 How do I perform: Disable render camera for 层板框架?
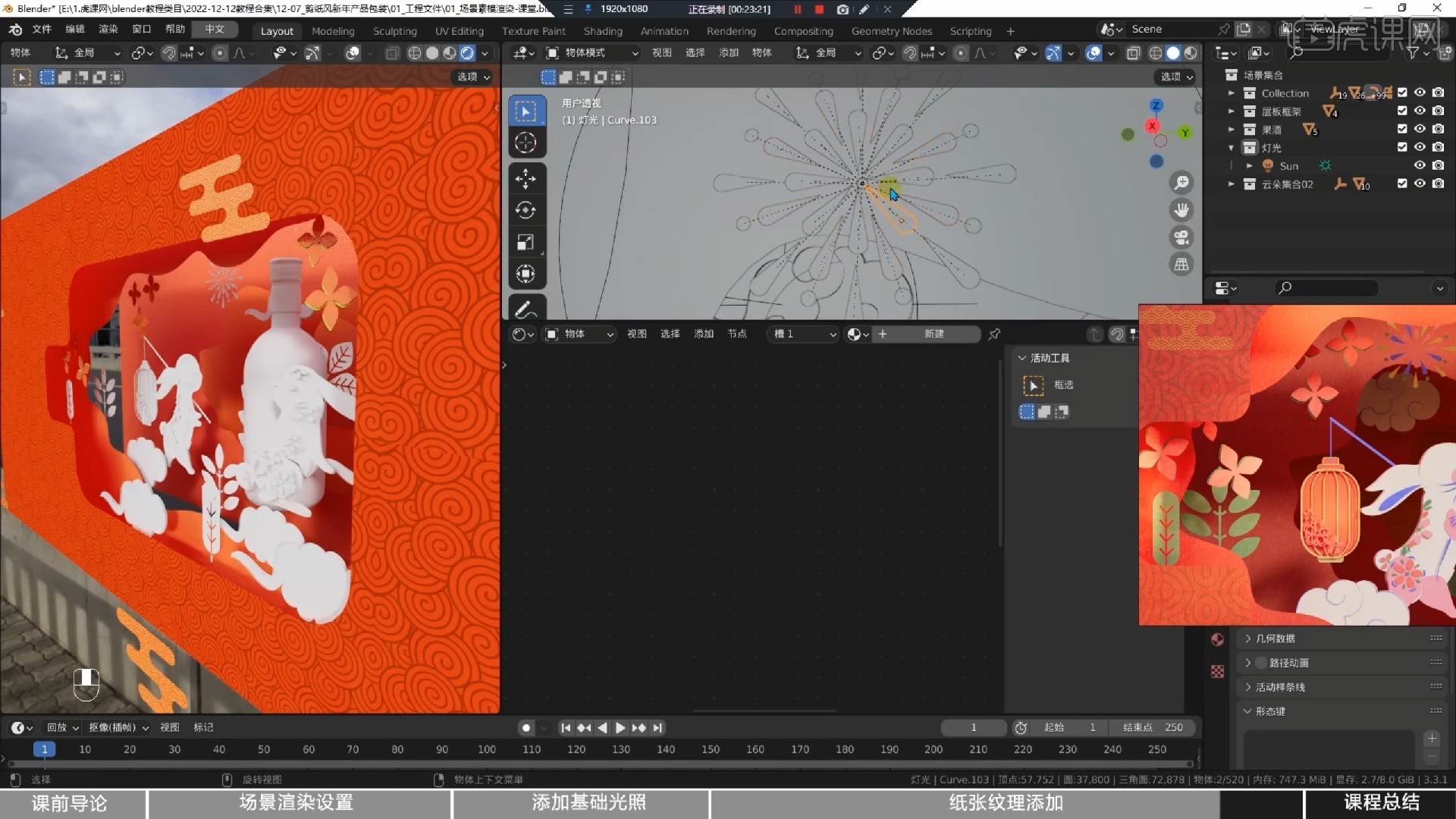pos(1438,111)
